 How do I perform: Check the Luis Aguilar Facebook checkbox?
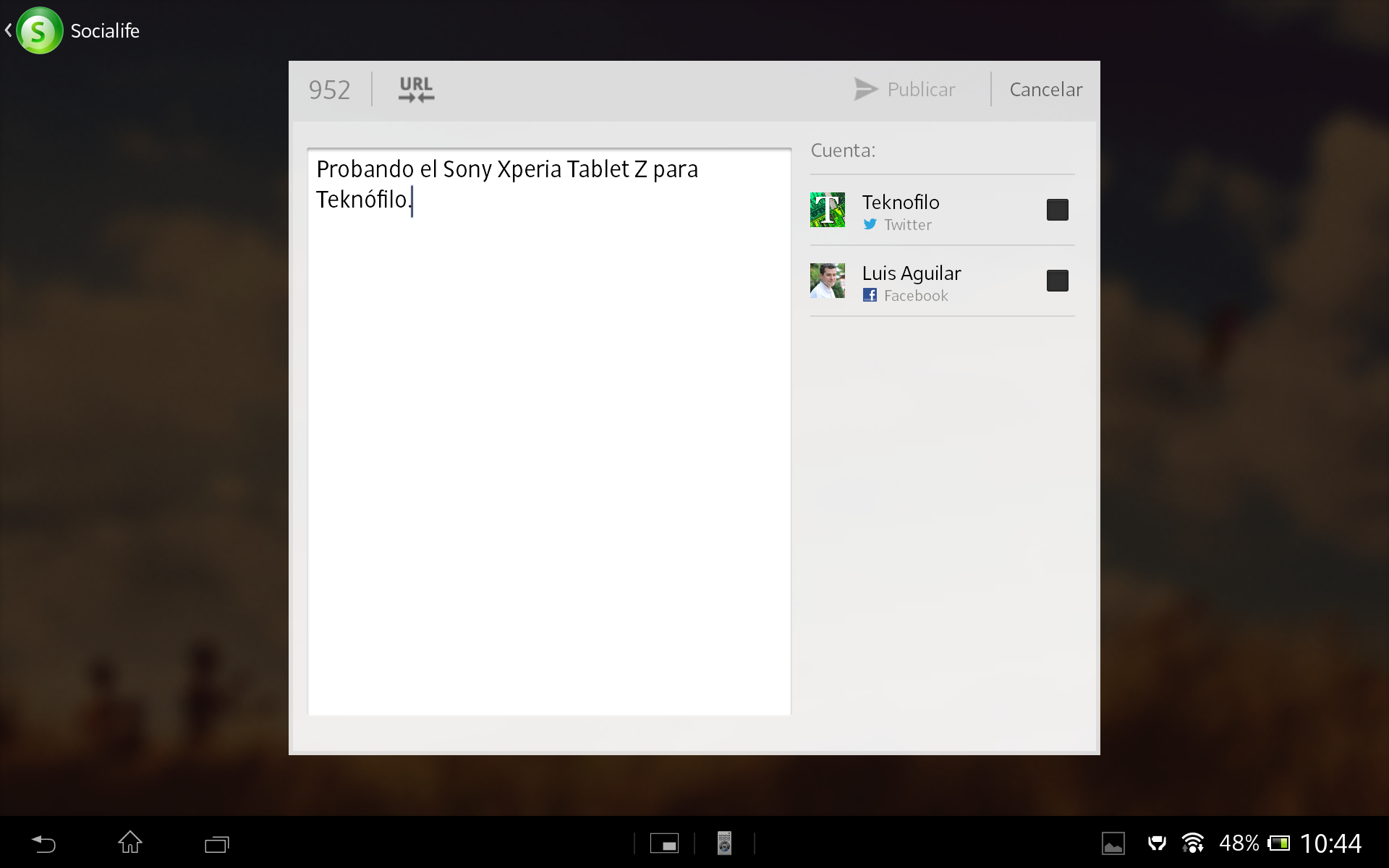click(x=1057, y=281)
